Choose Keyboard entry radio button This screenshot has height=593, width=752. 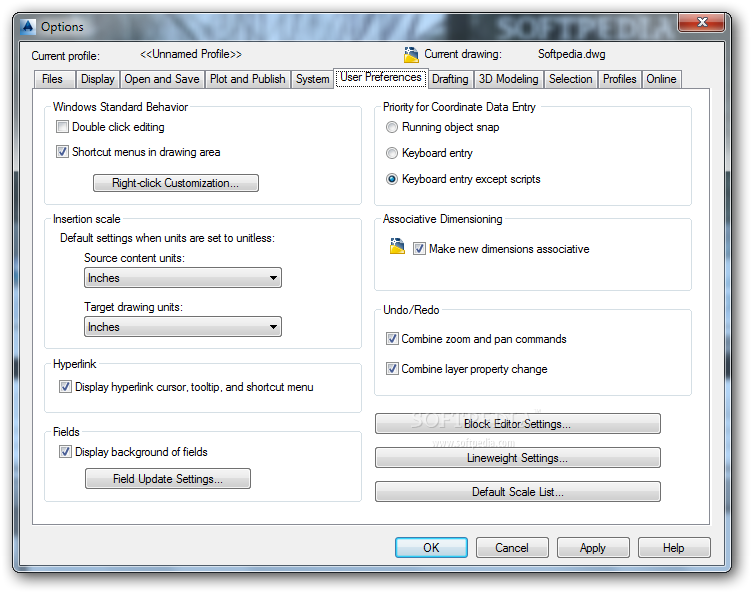coord(392,153)
